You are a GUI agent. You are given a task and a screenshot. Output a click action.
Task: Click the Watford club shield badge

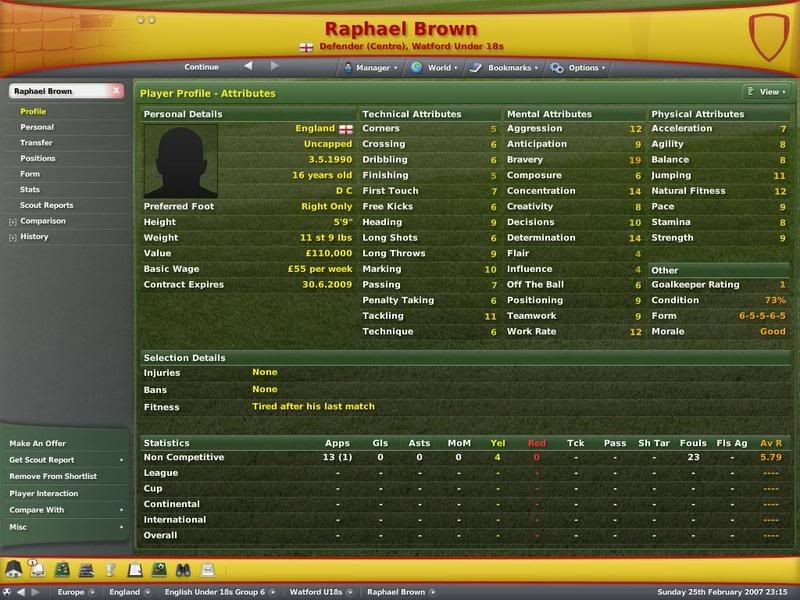(x=769, y=37)
